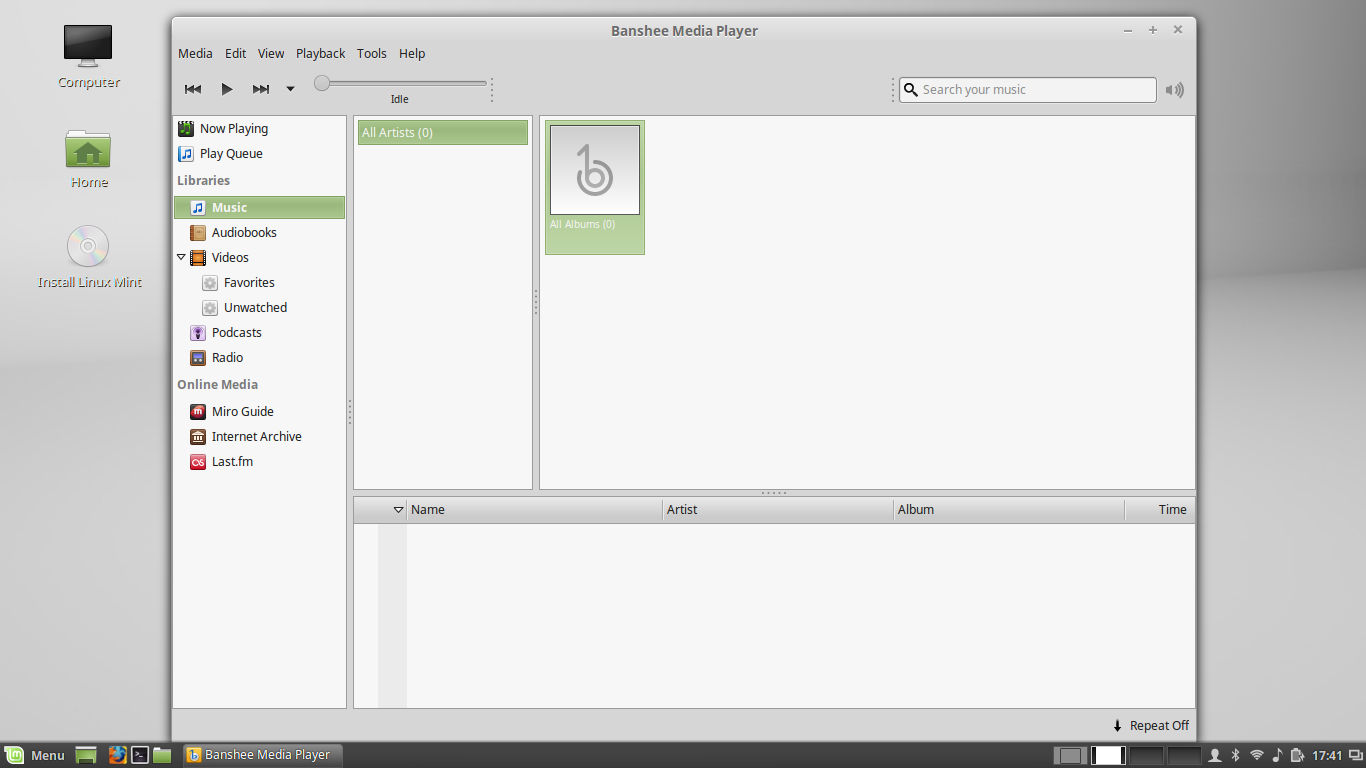This screenshot has width=1366, height=768.
Task: Switch to the first workspace
Action: 1070,755
